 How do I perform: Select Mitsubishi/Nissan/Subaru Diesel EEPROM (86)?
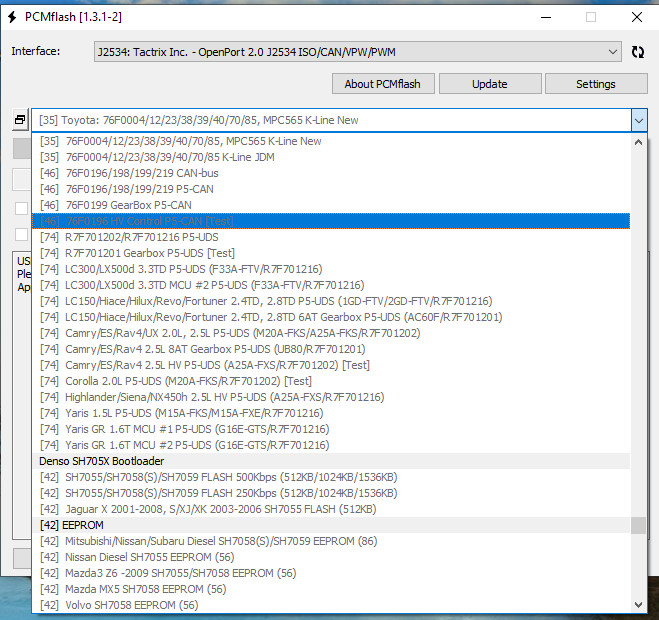pos(331,541)
